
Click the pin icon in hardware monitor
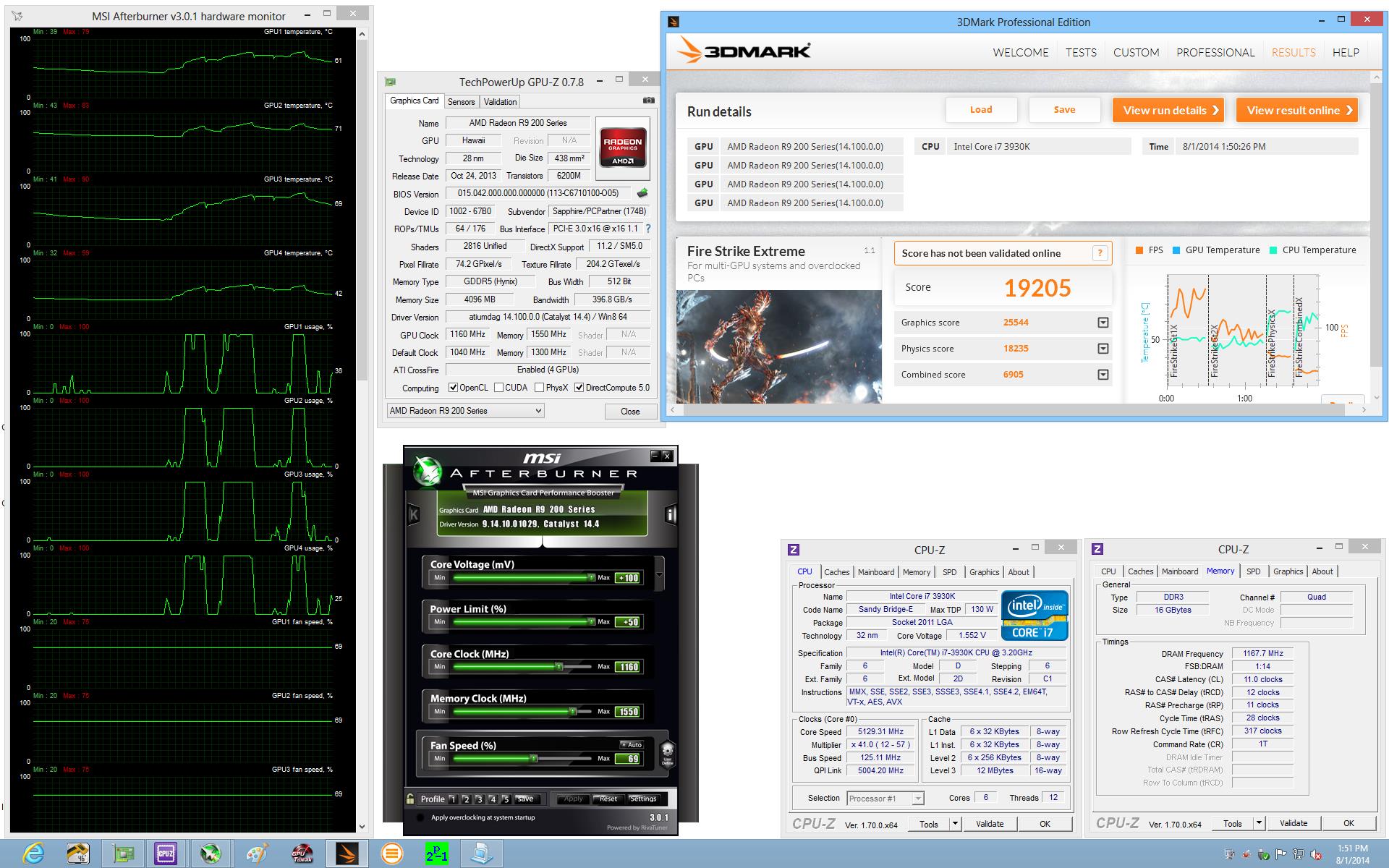point(18,16)
